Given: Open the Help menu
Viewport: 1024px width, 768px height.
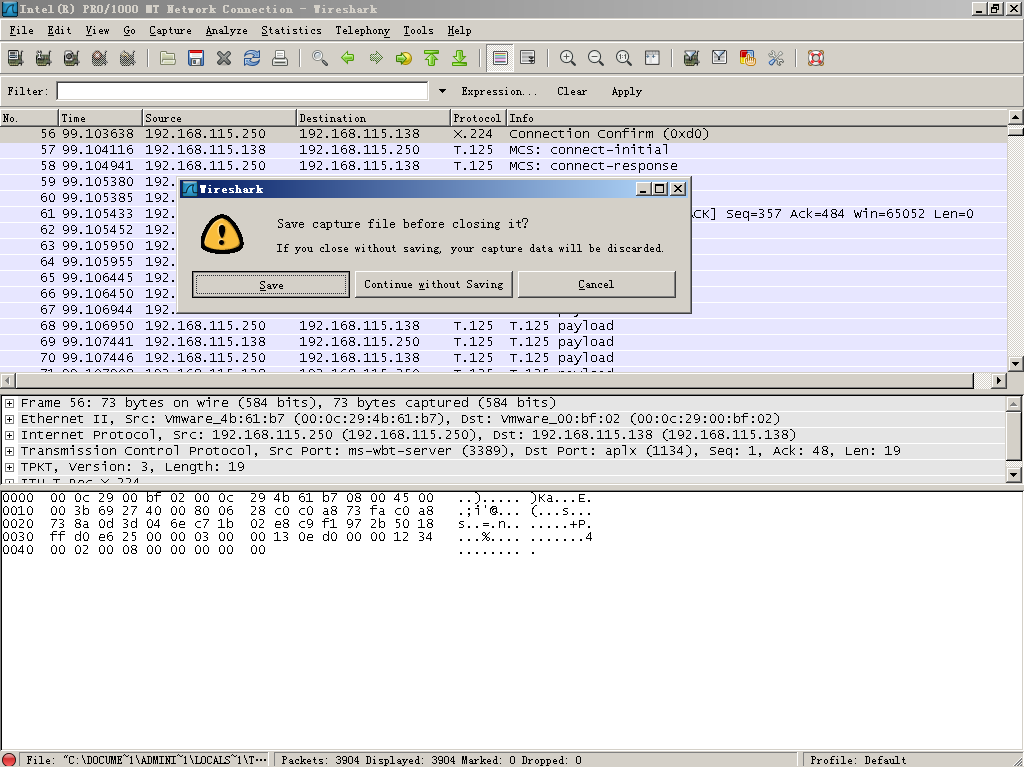Looking at the screenshot, I should coord(459,31).
